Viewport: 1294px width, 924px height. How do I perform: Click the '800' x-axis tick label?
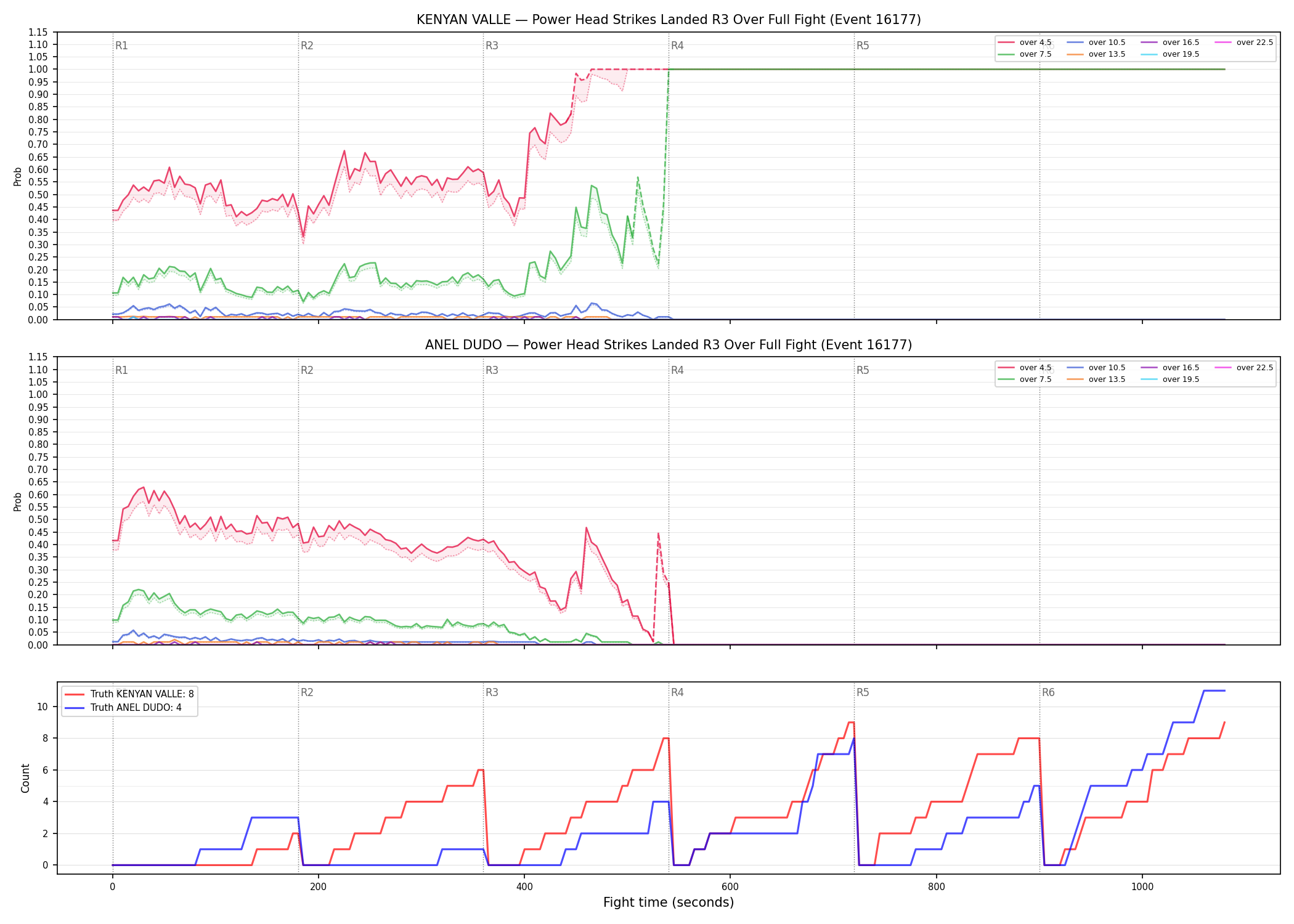(x=936, y=887)
